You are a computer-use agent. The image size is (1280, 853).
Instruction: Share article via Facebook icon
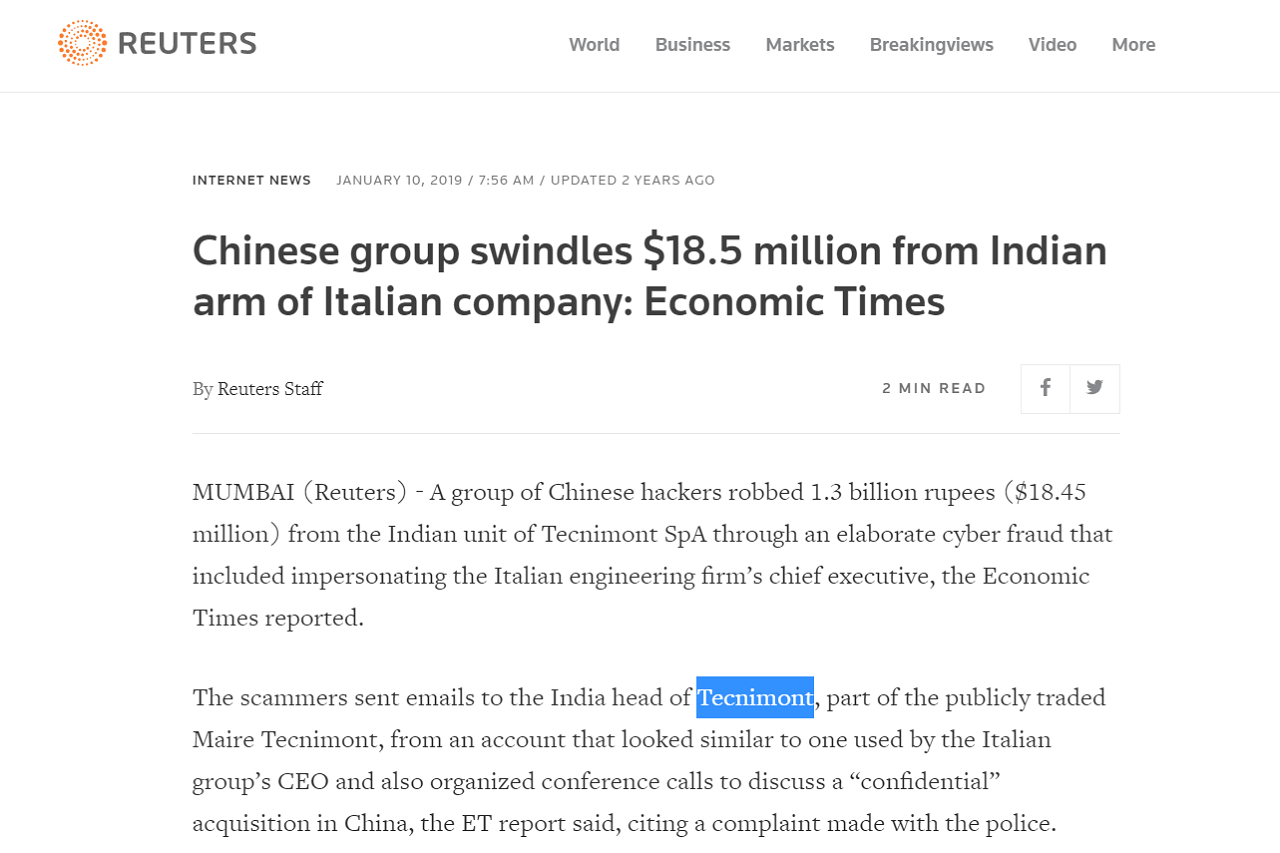pyautogui.click(x=1045, y=388)
